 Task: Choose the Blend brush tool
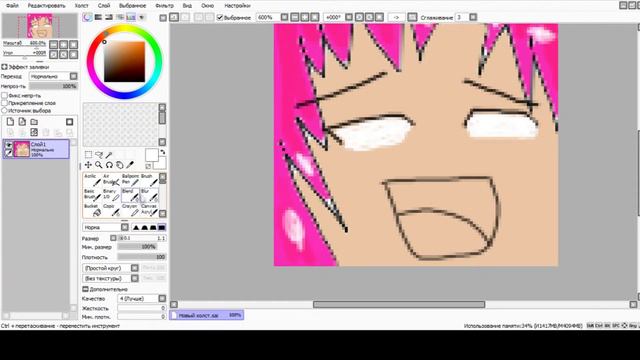pyautogui.click(x=130, y=194)
